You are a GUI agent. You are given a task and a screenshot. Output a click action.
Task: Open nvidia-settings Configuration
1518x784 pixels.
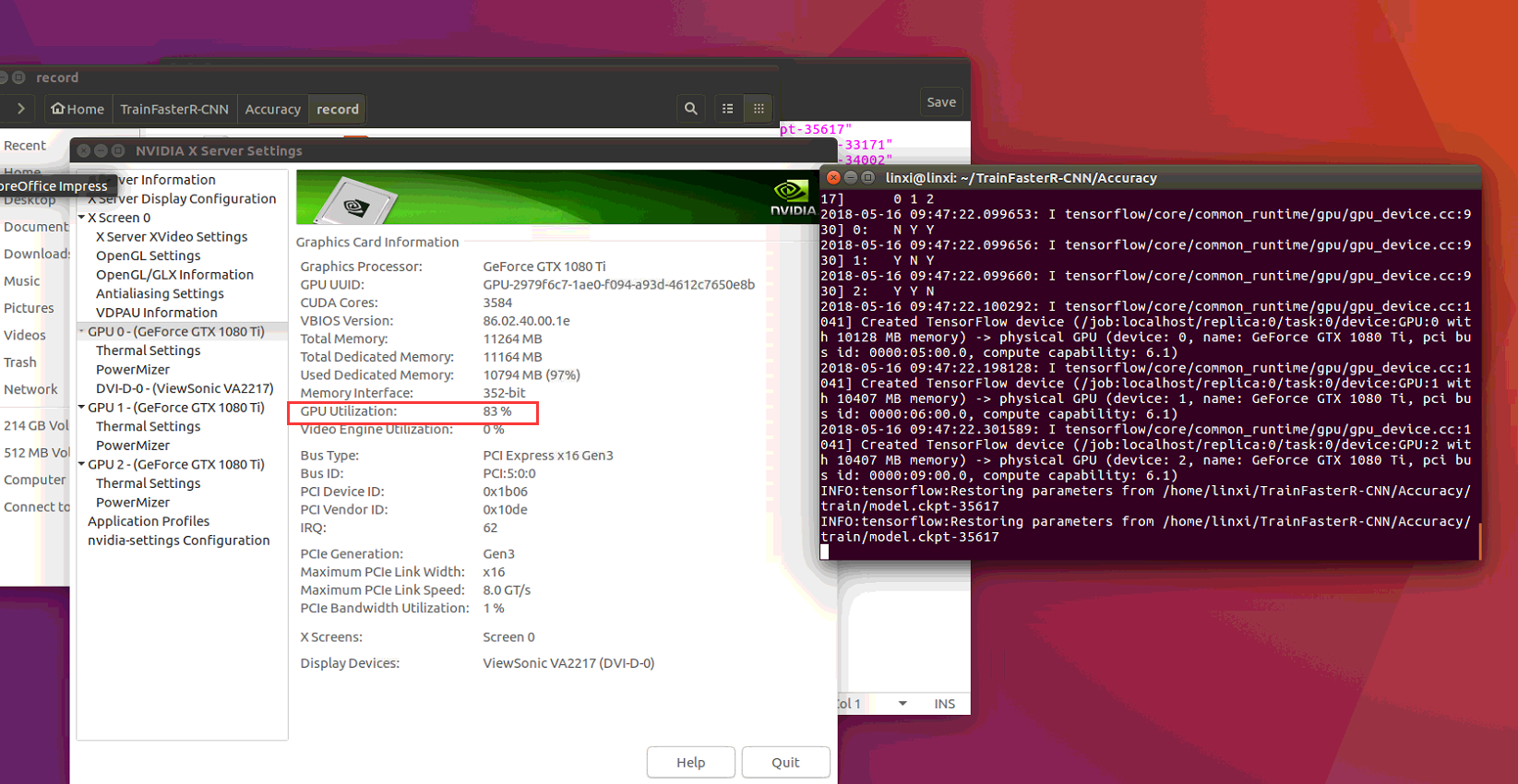point(179,540)
